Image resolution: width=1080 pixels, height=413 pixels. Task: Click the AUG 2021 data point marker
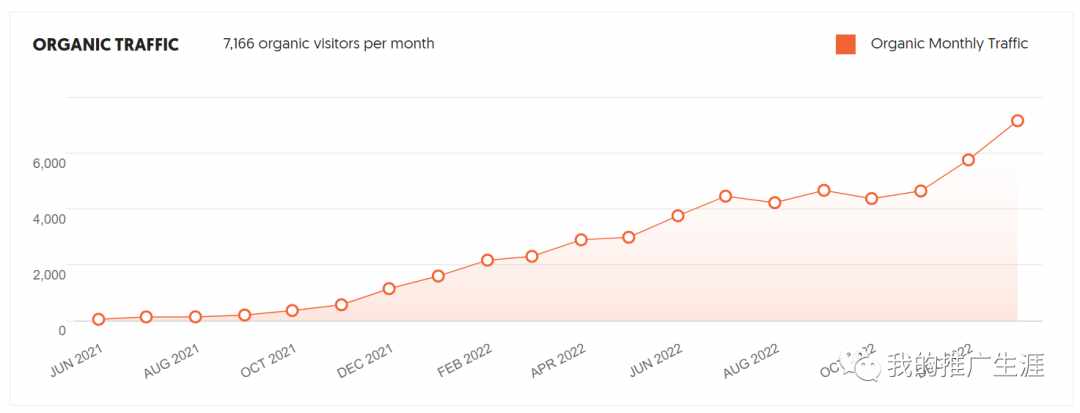(x=196, y=317)
